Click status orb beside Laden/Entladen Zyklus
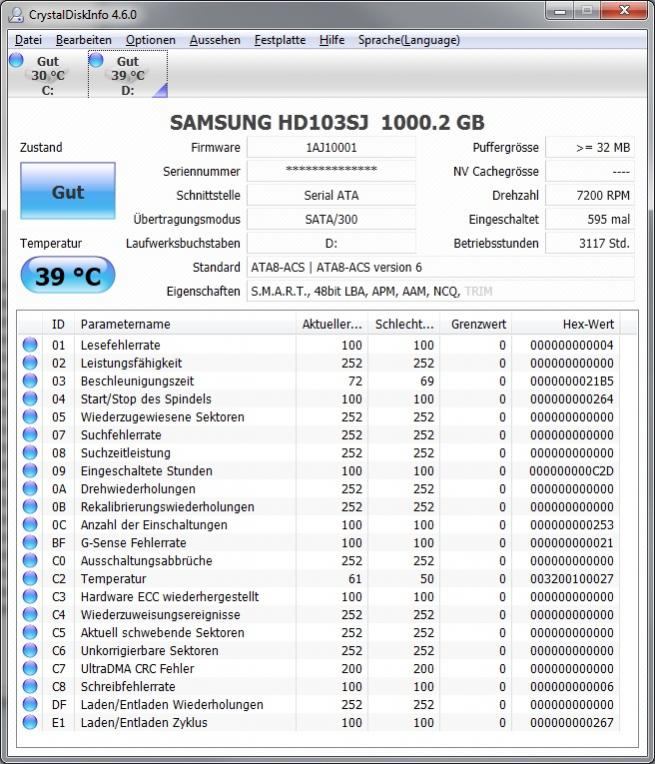655x764 pixels. coord(30,722)
